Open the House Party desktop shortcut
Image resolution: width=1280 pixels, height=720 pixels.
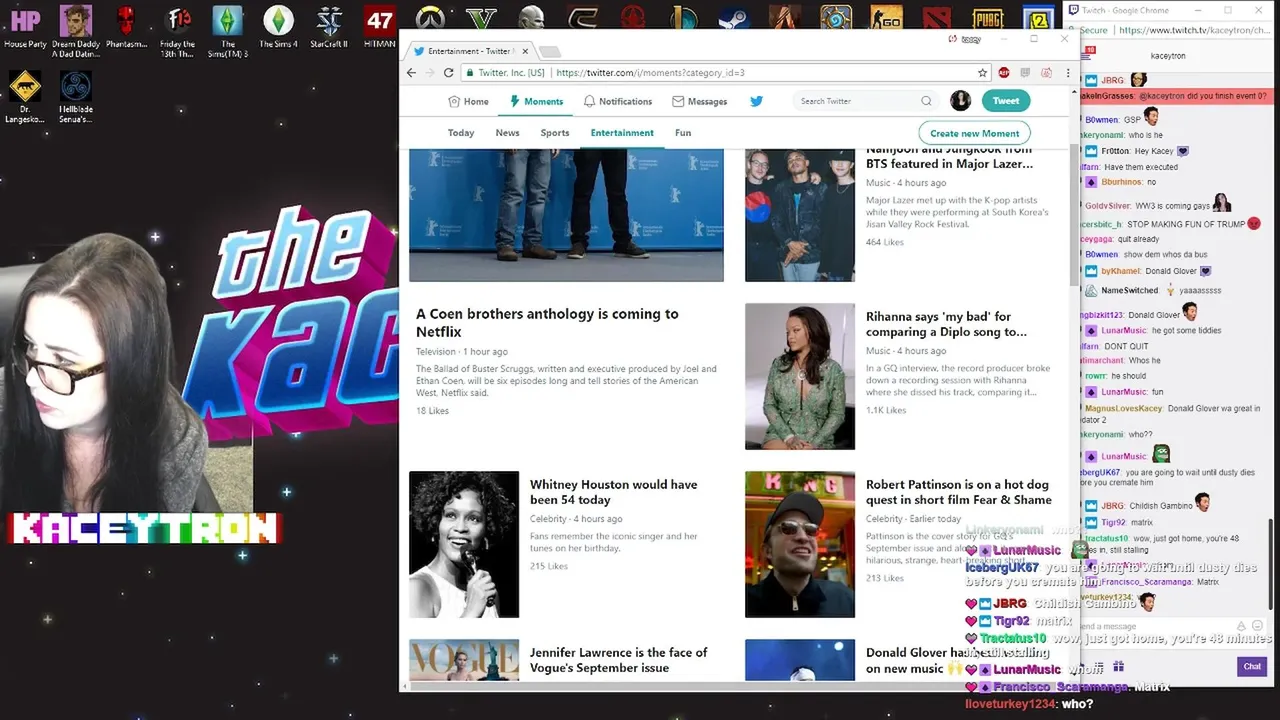click(25, 28)
